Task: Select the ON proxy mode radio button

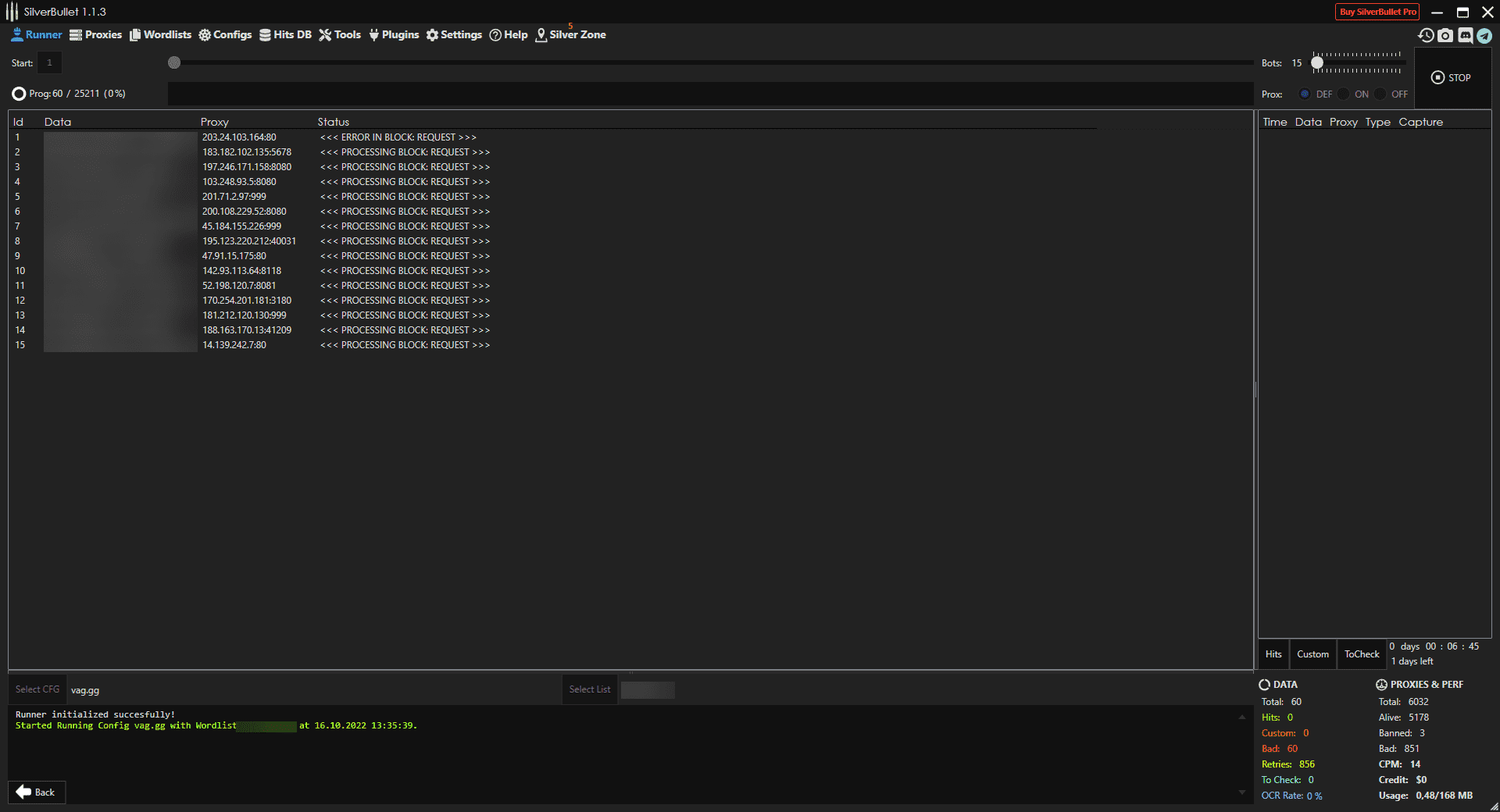Action: click(x=1343, y=94)
